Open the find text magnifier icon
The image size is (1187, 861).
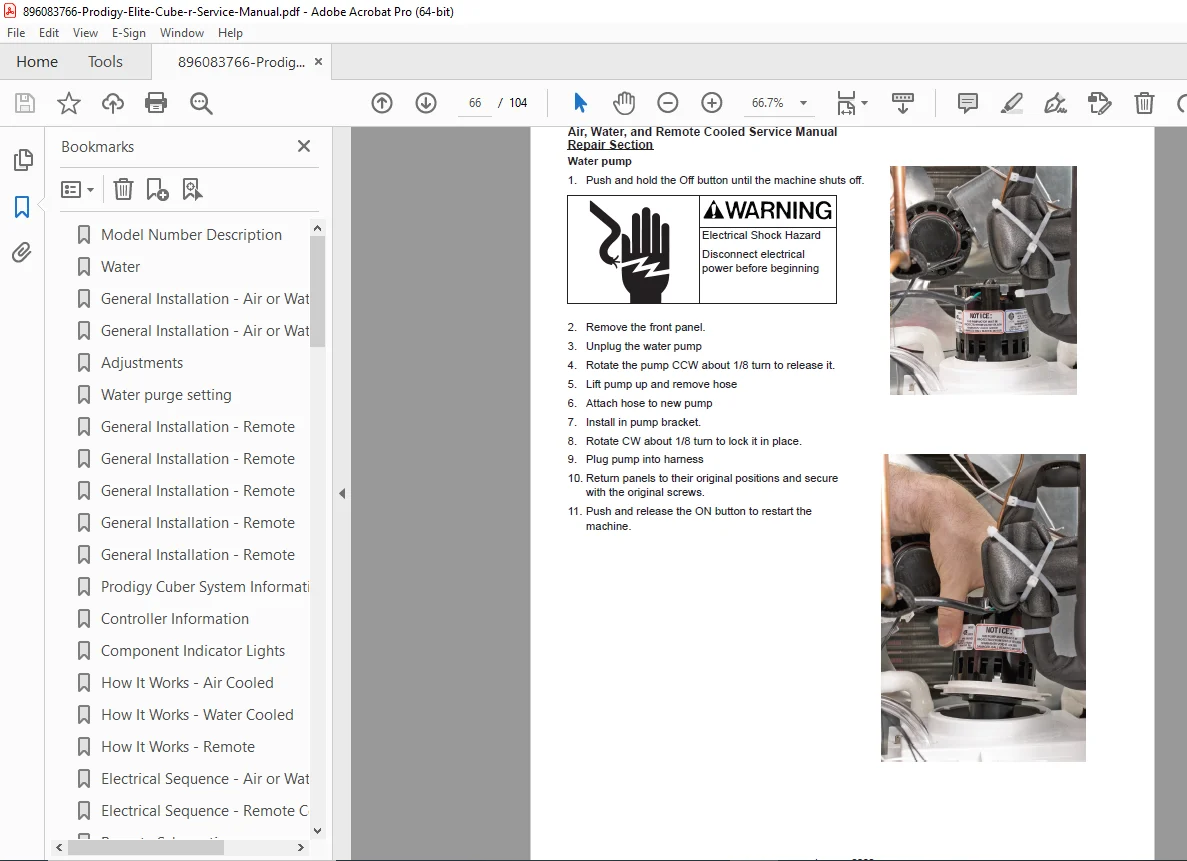201,103
